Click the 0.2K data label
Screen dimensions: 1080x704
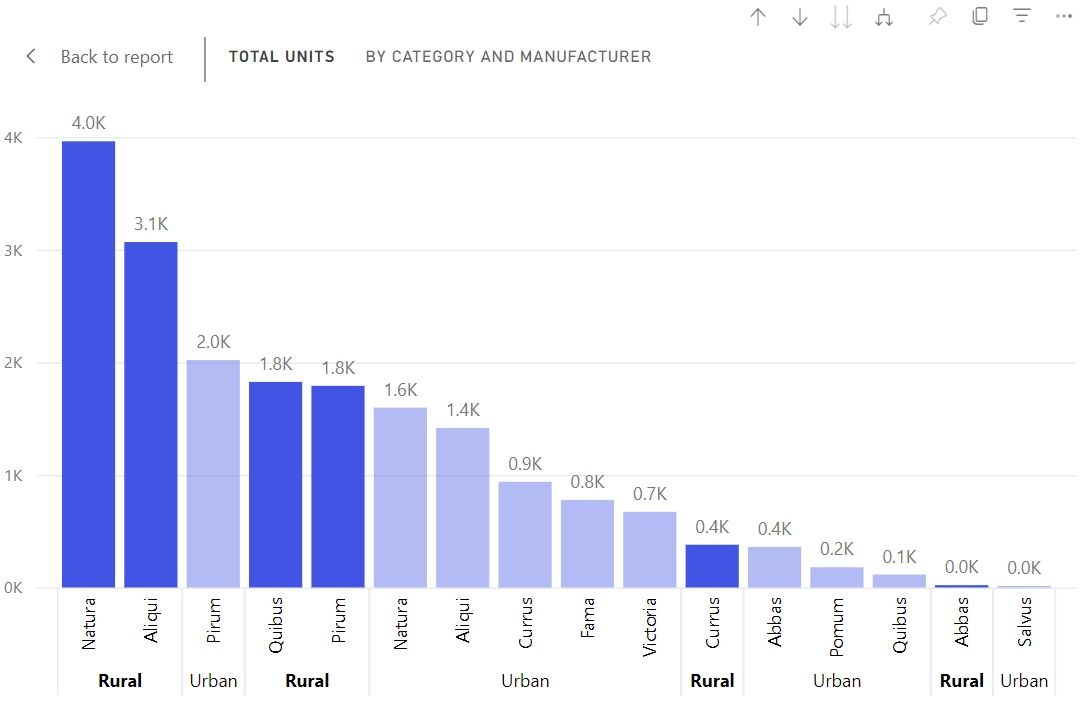pyautogui.click(x=837, y=549)
